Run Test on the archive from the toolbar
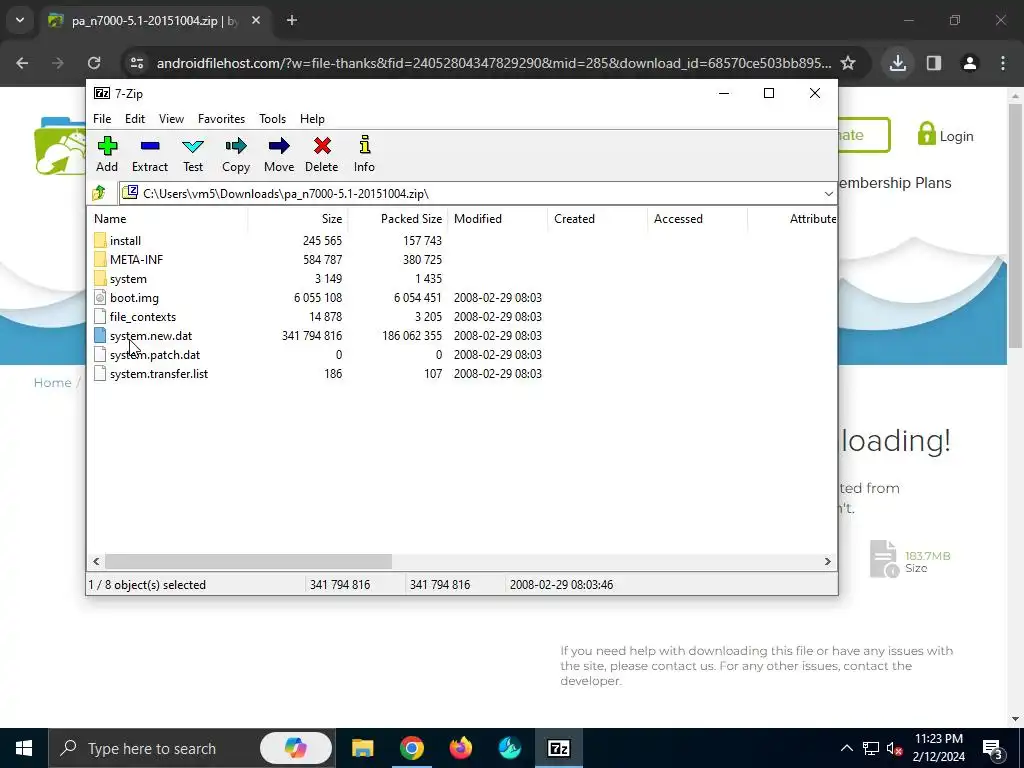1024x768 pixels. pyautogui.click(x=193, y=155)
